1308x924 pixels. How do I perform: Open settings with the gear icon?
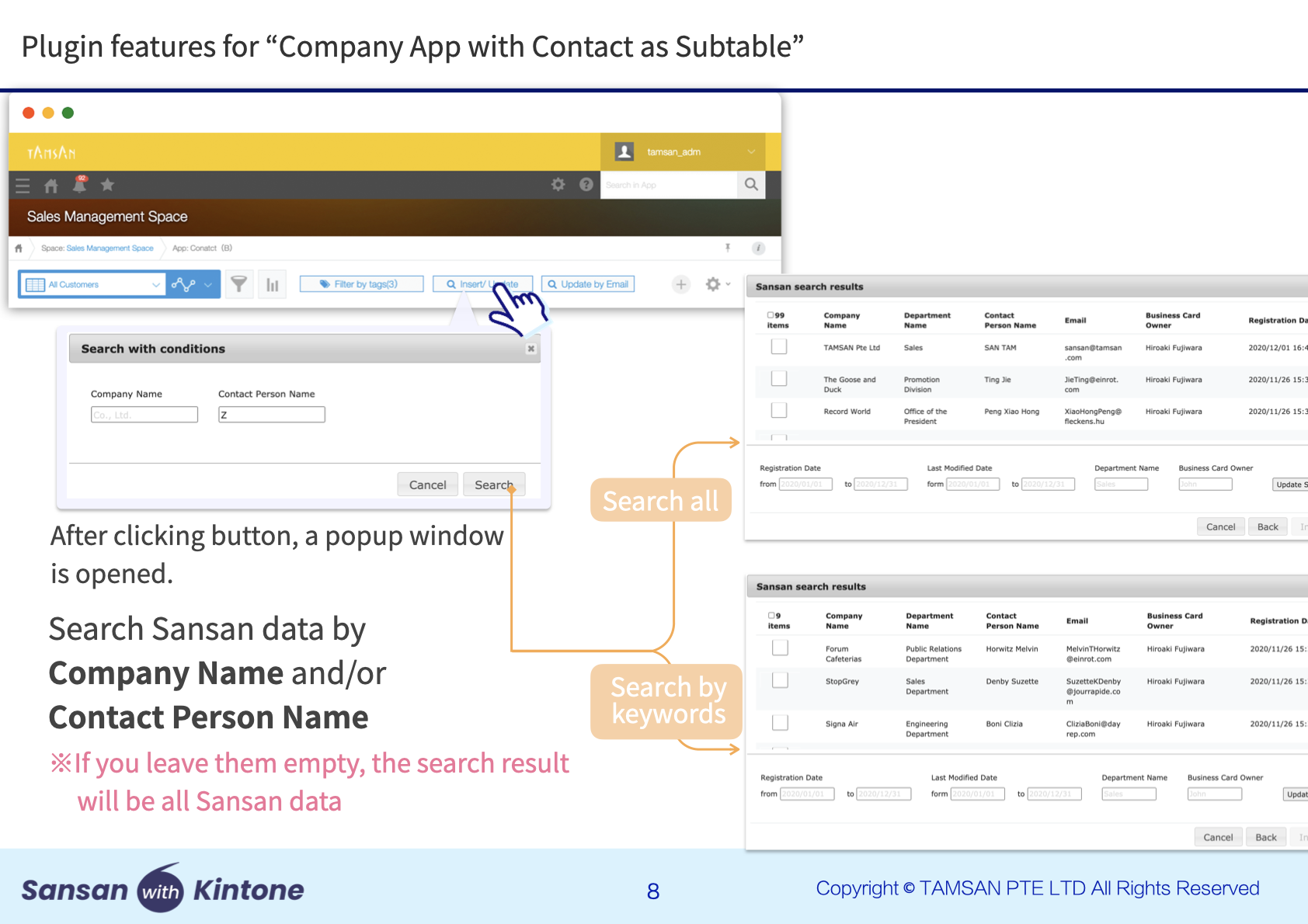point(558,184)
